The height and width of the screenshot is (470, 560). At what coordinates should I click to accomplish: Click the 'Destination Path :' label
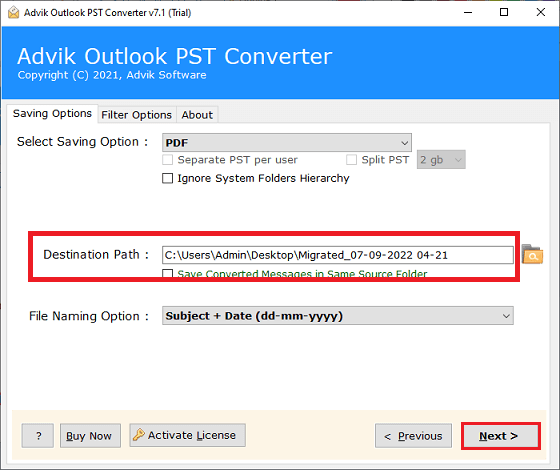coord(96,255)
